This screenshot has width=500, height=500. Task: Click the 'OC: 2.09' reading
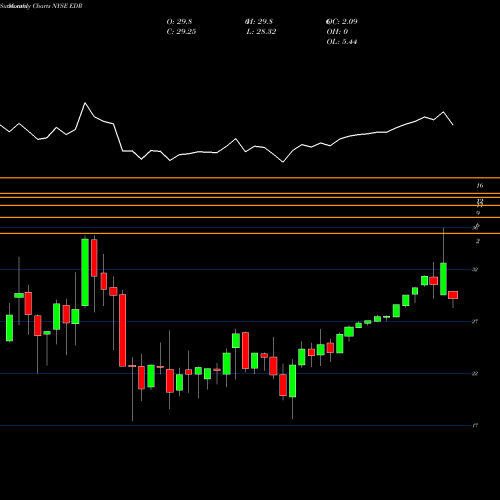342,22
